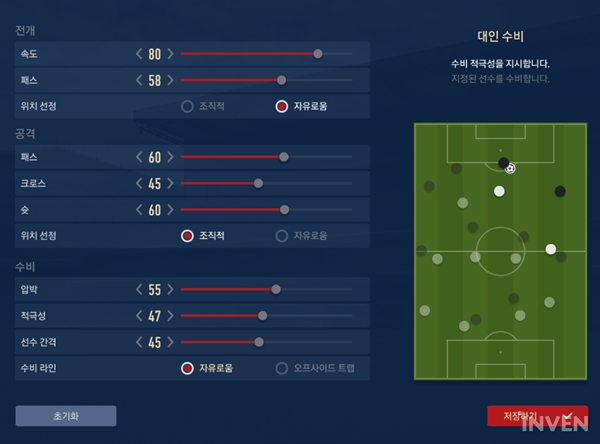This screenshot has height=444, width=600.
Task: Increase 적극성 value with right arrow
Action: pyautogui.click(x=170, y=316)
